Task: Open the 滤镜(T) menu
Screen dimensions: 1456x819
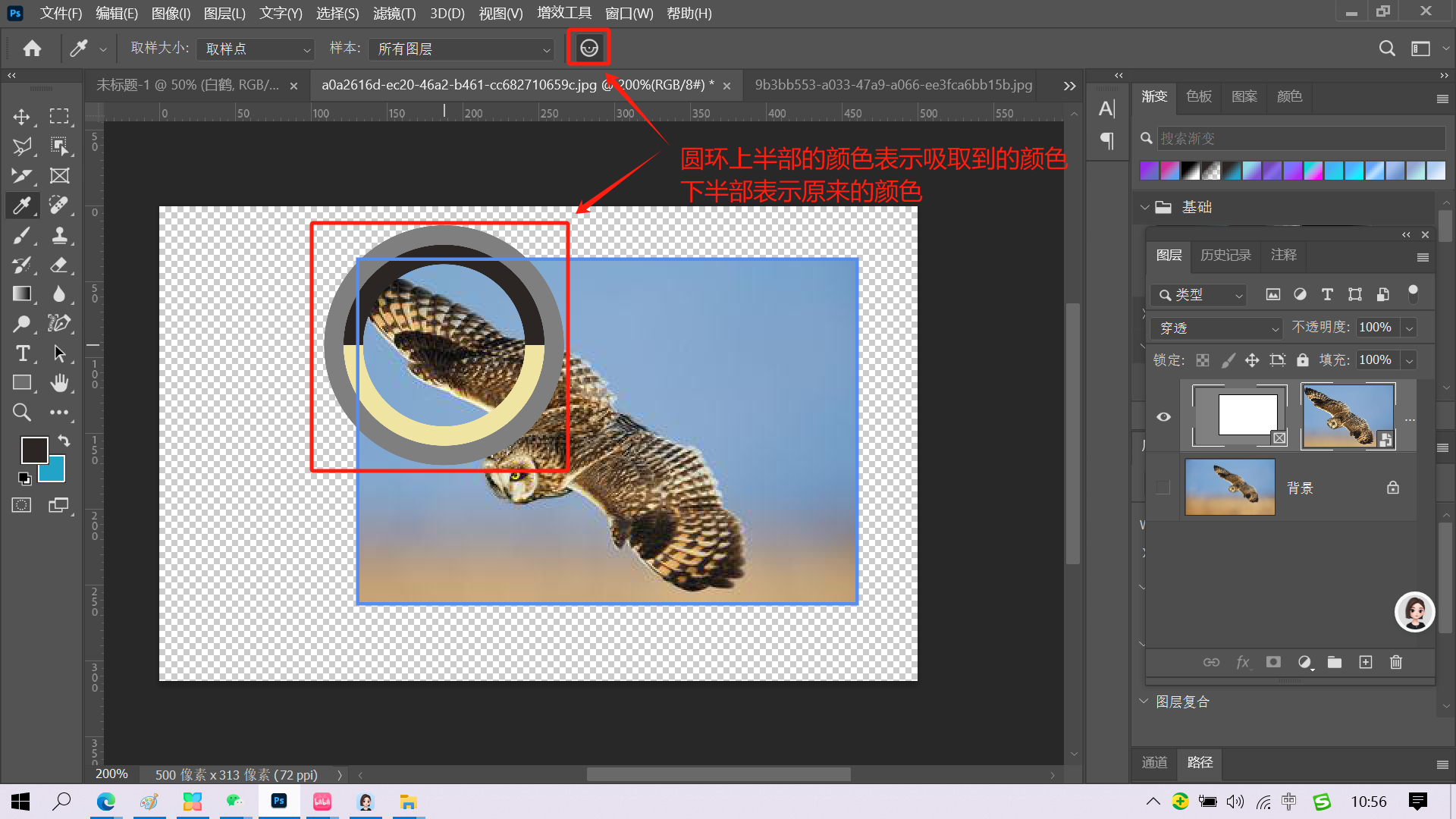Action: pos(394,13)
